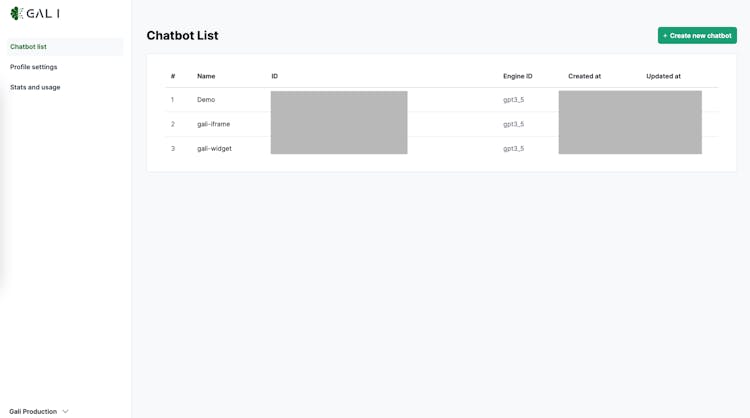
Task: Click the # column header
Action: (x=173, y=76)
